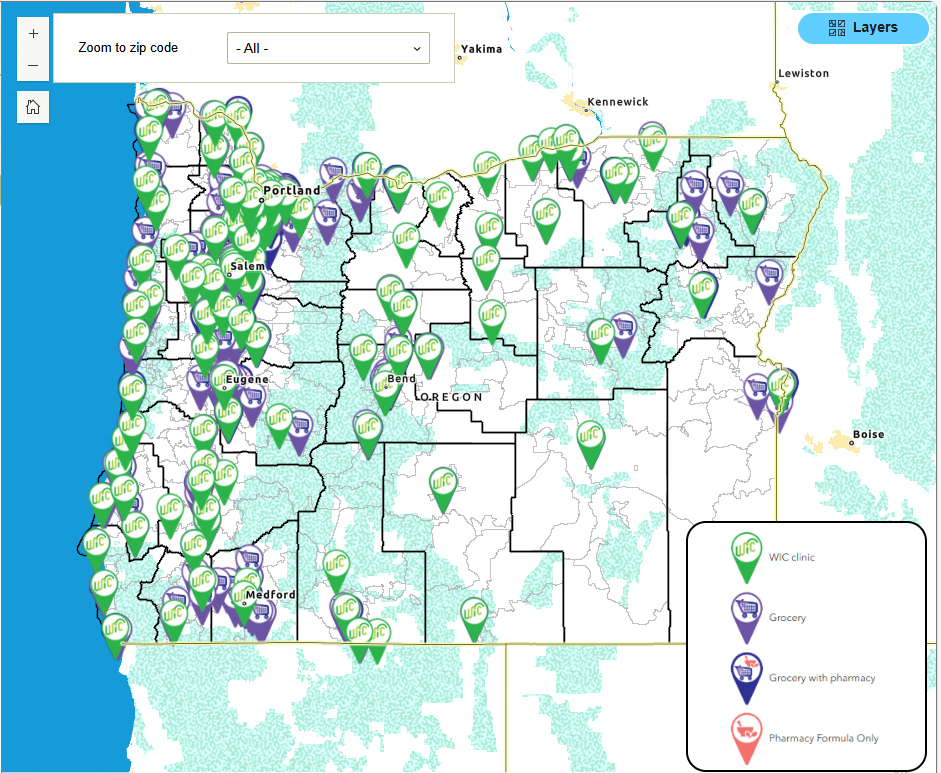The height and width of the screenshot is (773, 941).
Task: Click the pink Pharmacy Formula Only legend icon
Action: point(747,739)
